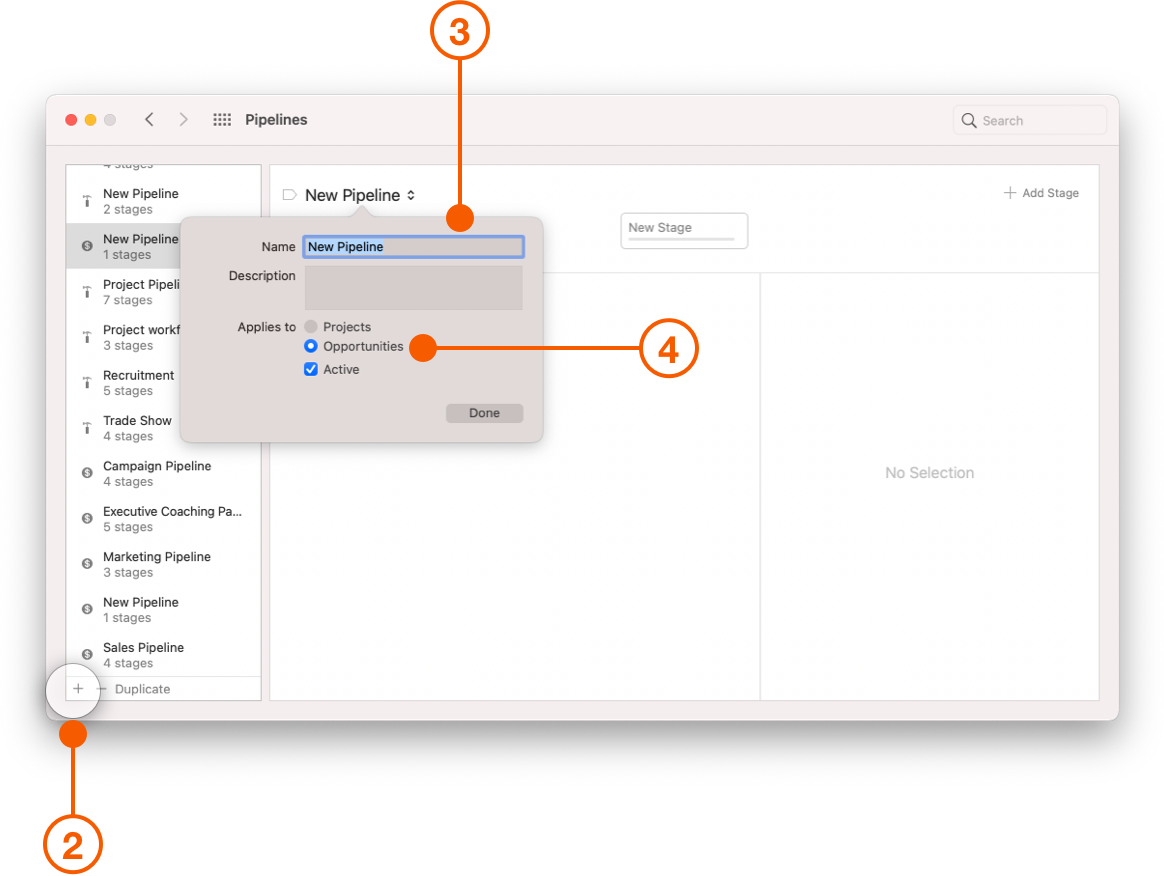Select Executive Coaching pipeline row
Image resolution: width=1164 pixels, height=876 pixels.
(163, 519)
